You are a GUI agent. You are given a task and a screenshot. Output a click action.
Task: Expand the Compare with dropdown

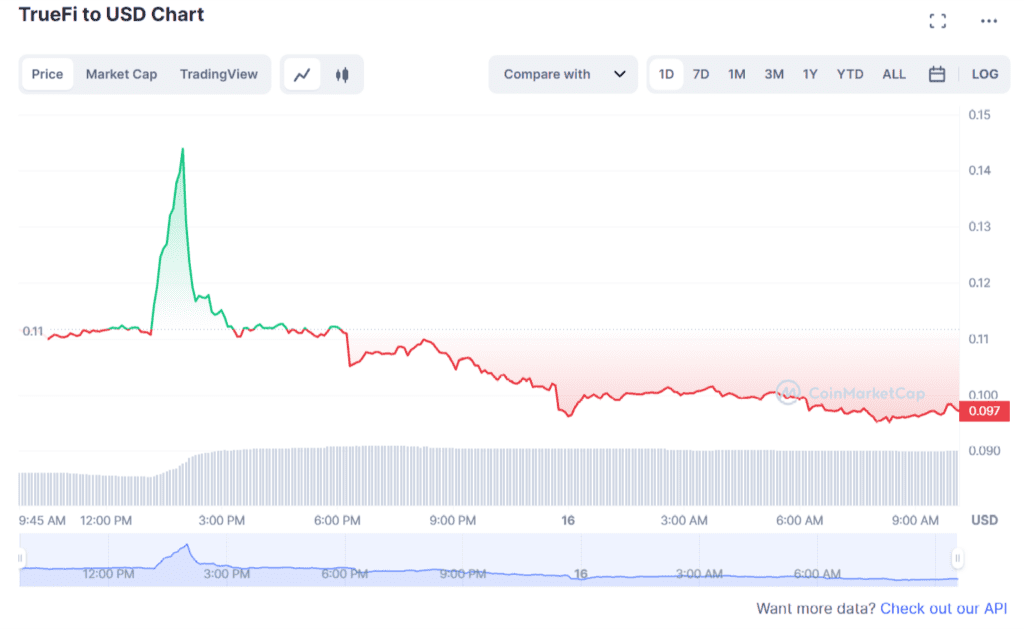[563, 74]
